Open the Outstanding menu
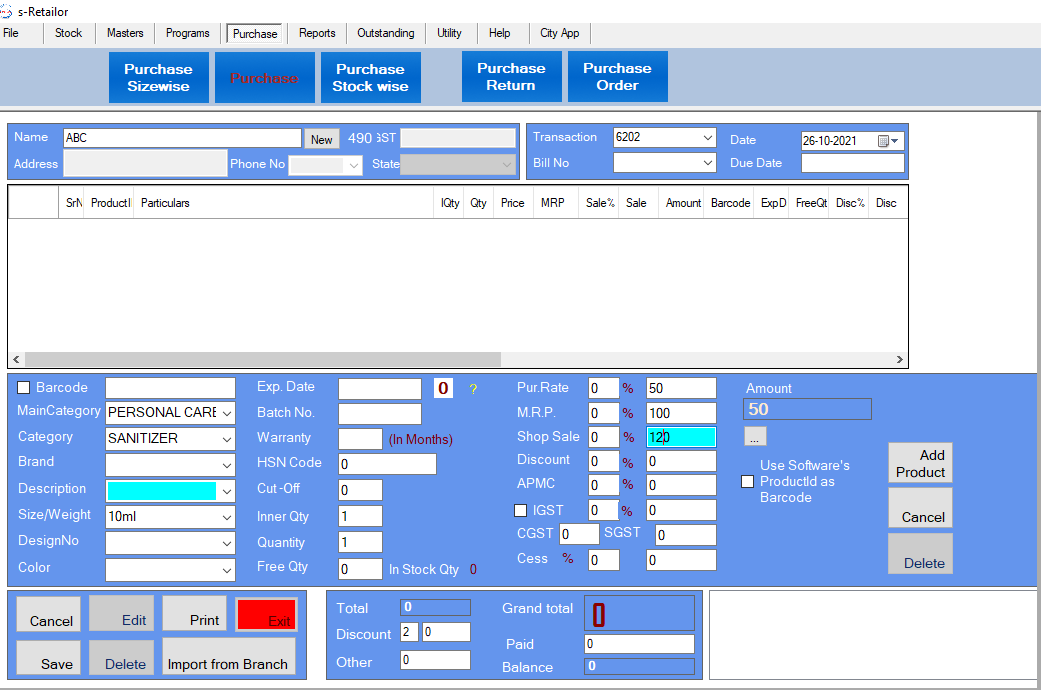Image resolution: width=1041 pixels, height=690 pixels. tap(385, 33)
